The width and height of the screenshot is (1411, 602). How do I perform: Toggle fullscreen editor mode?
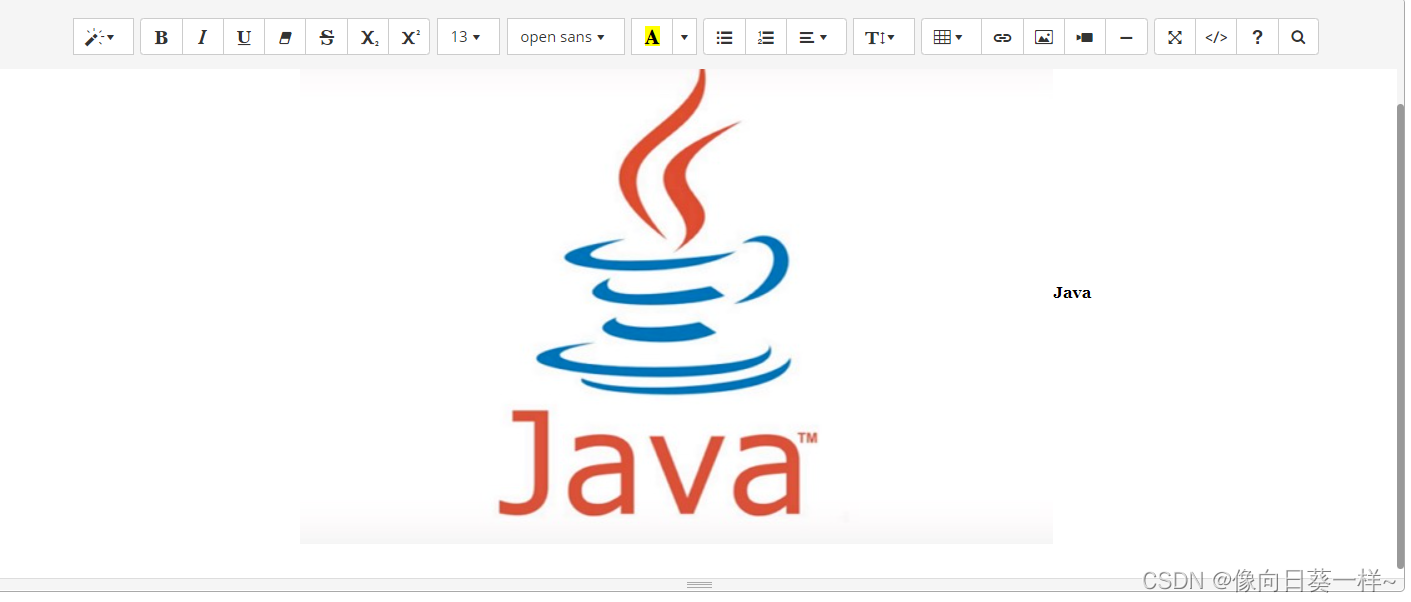tap(1175, 37)
